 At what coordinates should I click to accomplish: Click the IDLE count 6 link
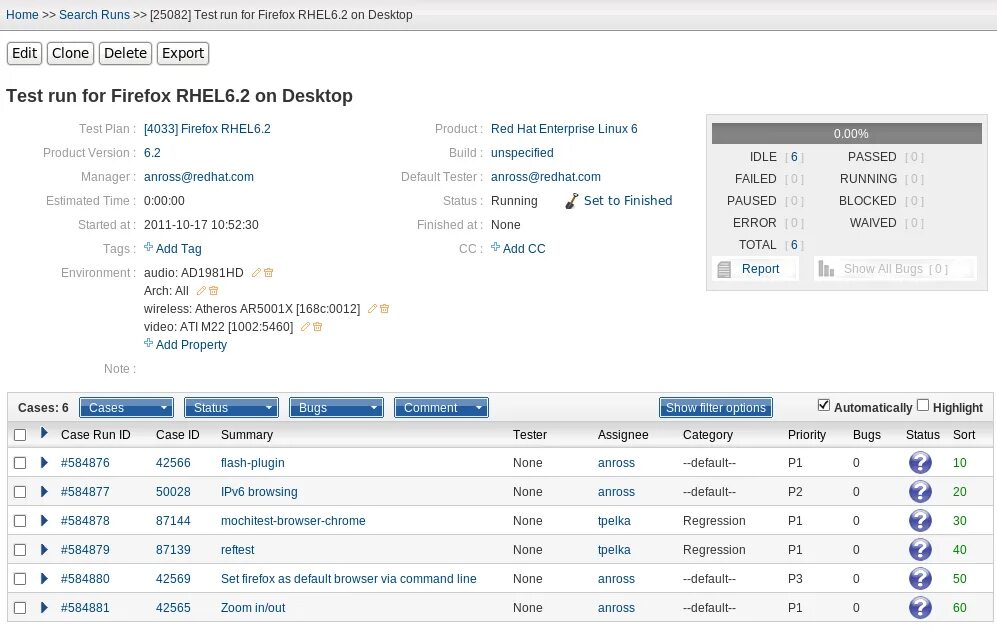794,157
